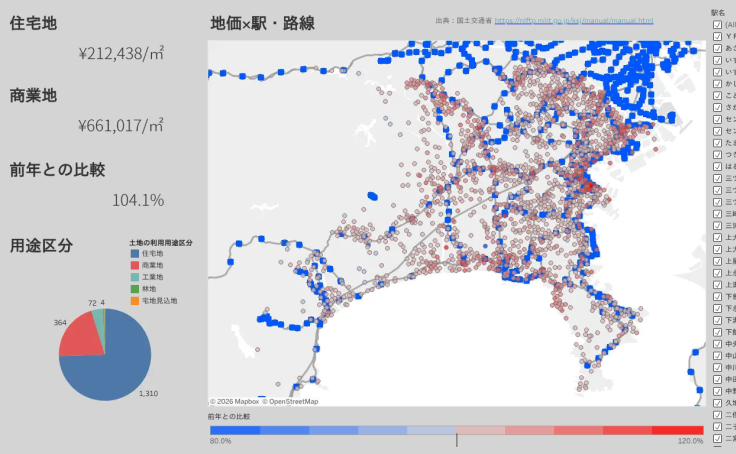Click the center marker on the color scale
Image resolution: width=736 pixels, height=454 pixels.
click(457, 440)
